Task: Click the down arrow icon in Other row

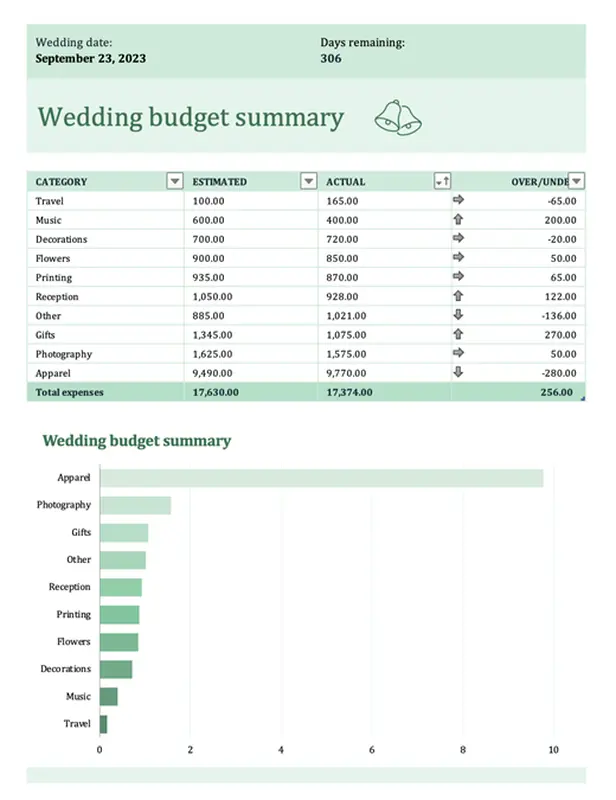Action: tap(459, 315)
